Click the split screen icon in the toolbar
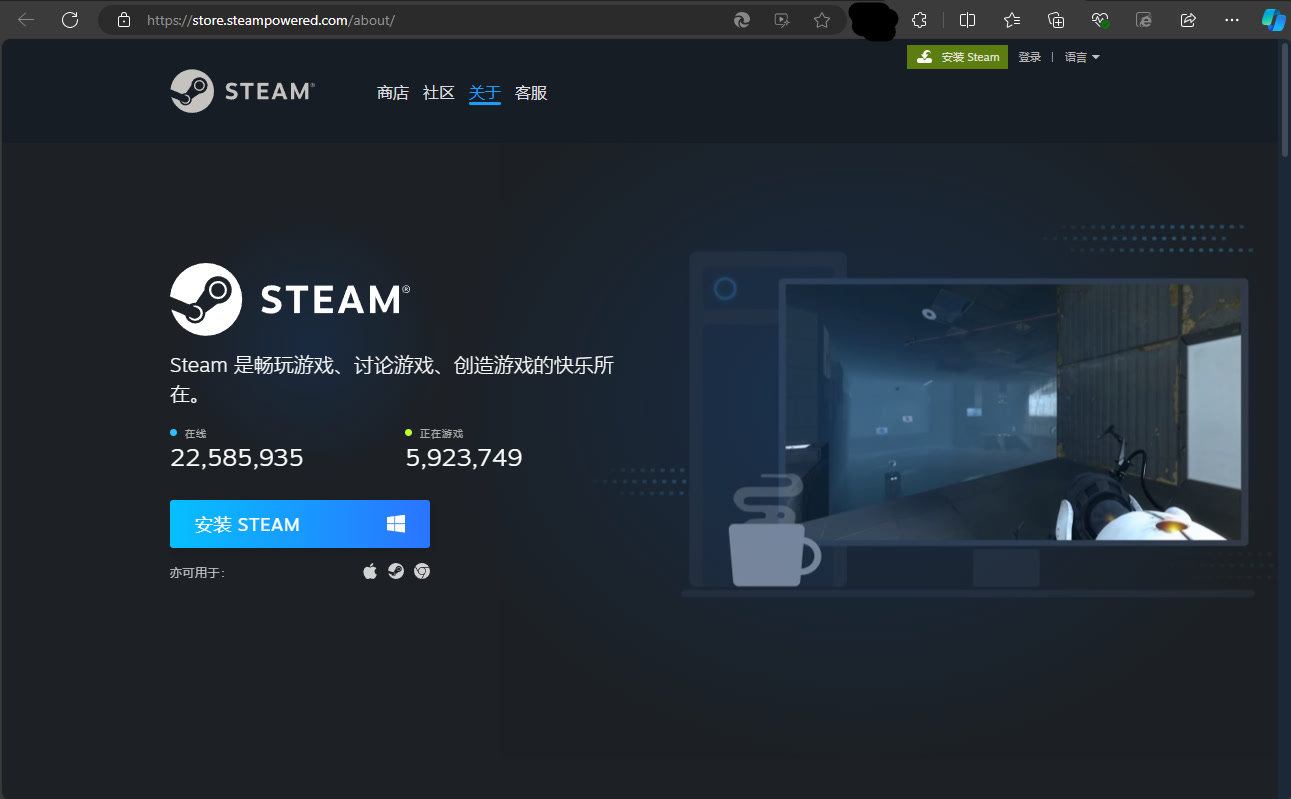Screen dimensions: 1291x799 [x=966, y=20]
